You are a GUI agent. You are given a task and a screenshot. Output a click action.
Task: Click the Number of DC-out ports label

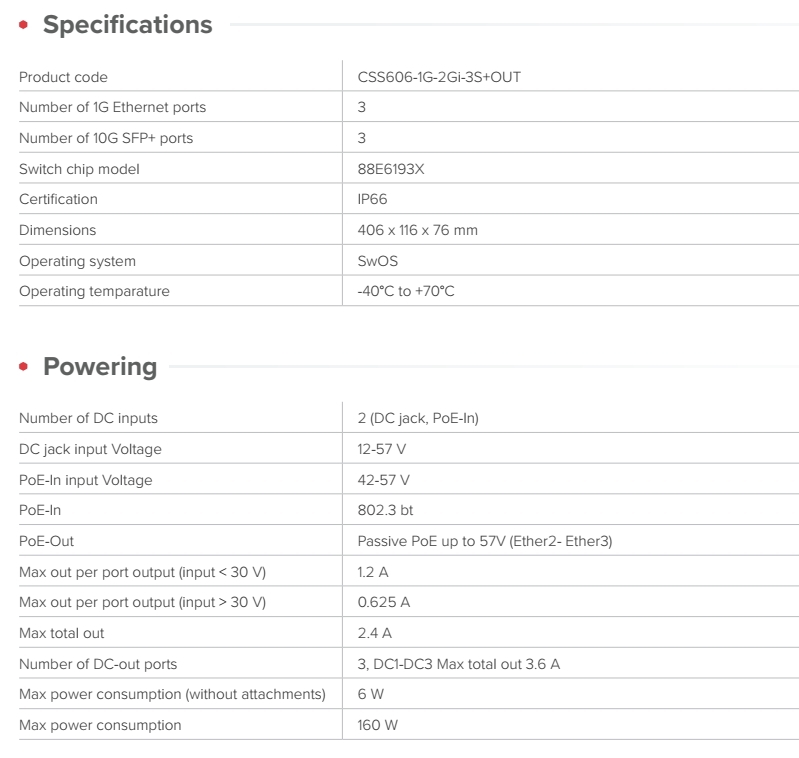pyautogui.click(x=98, y=664)
